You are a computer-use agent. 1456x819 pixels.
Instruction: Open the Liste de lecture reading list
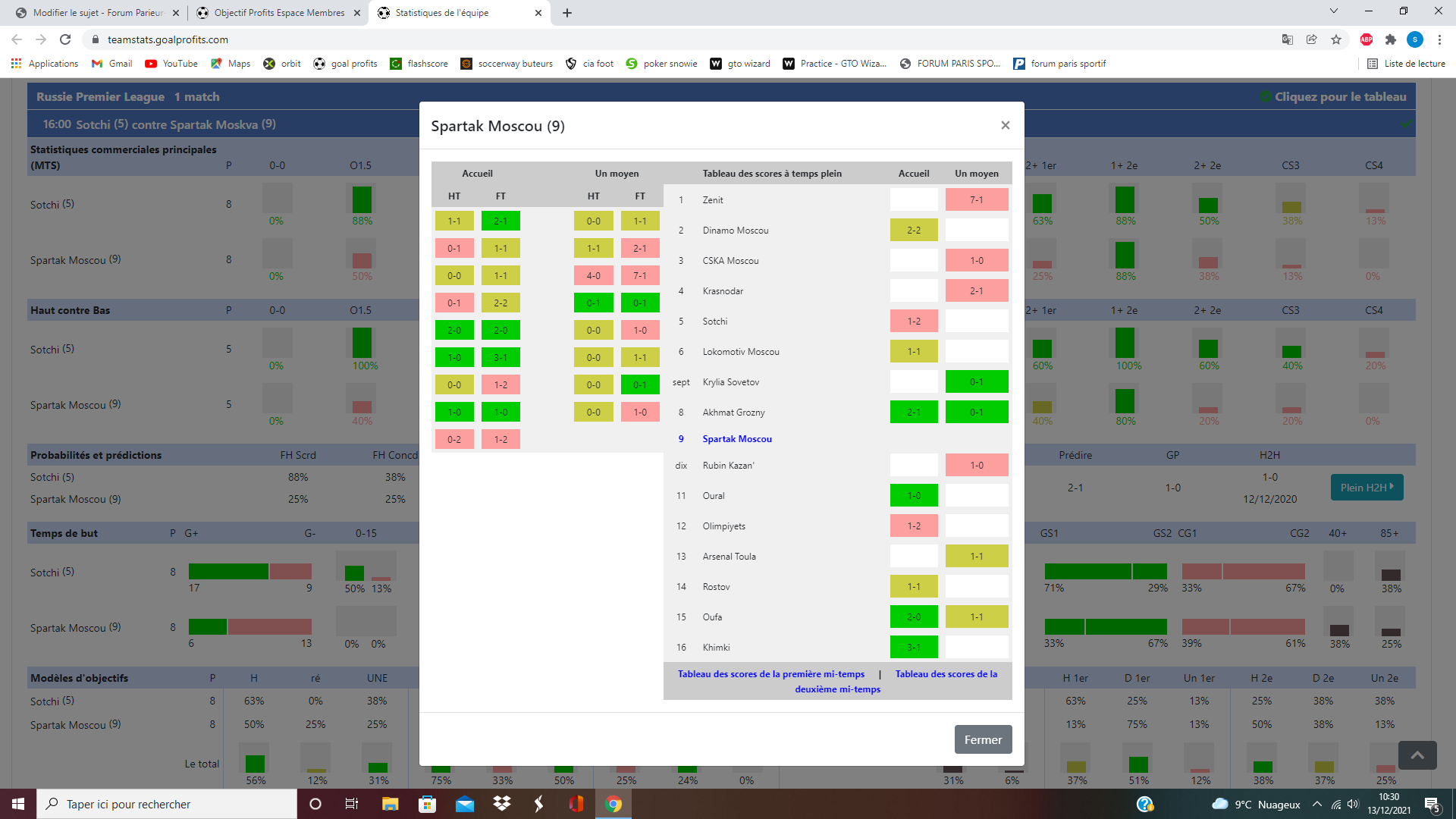(x=1406, y=64)
